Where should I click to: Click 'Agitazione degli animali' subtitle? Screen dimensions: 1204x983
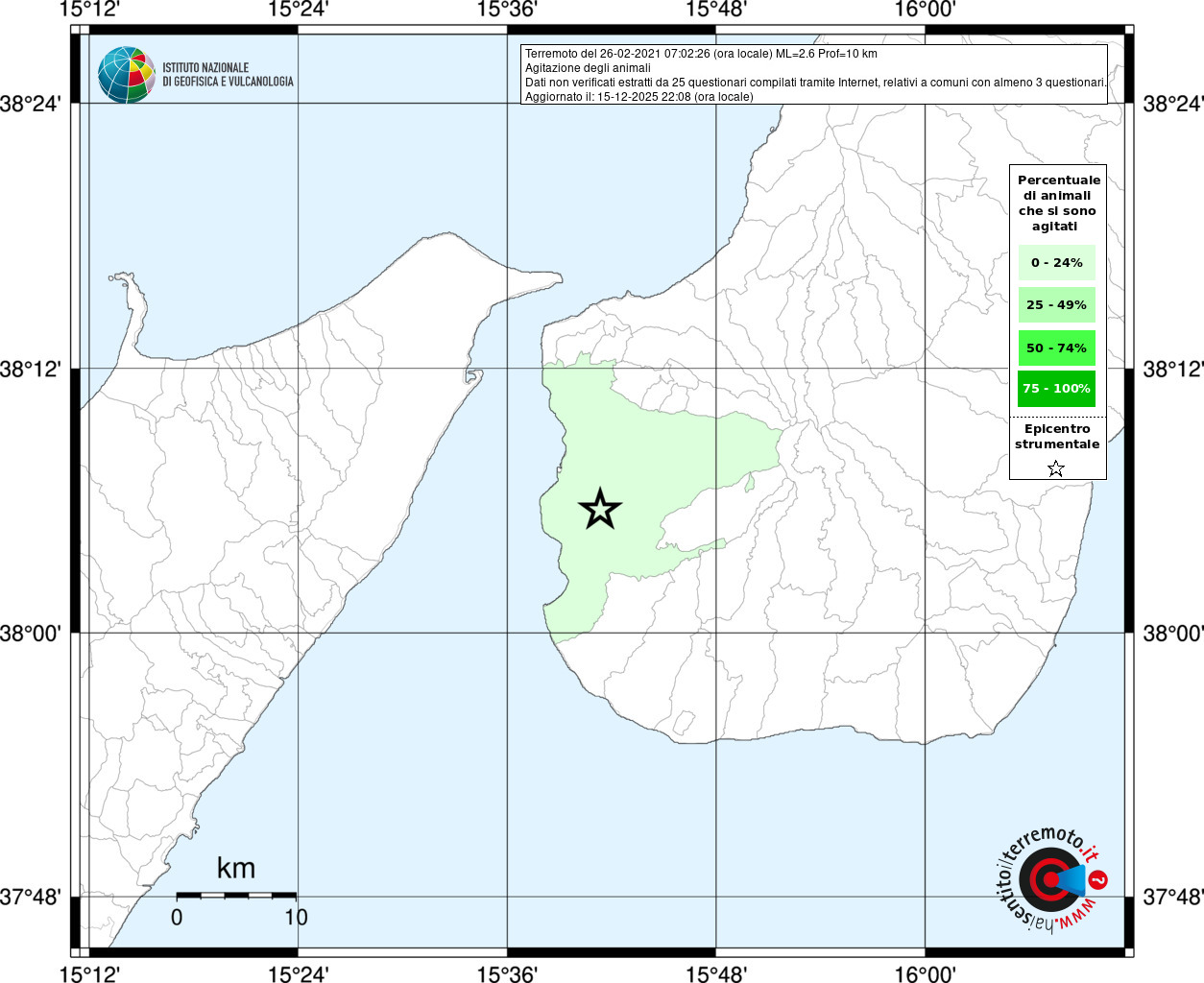tap(588, 68)
